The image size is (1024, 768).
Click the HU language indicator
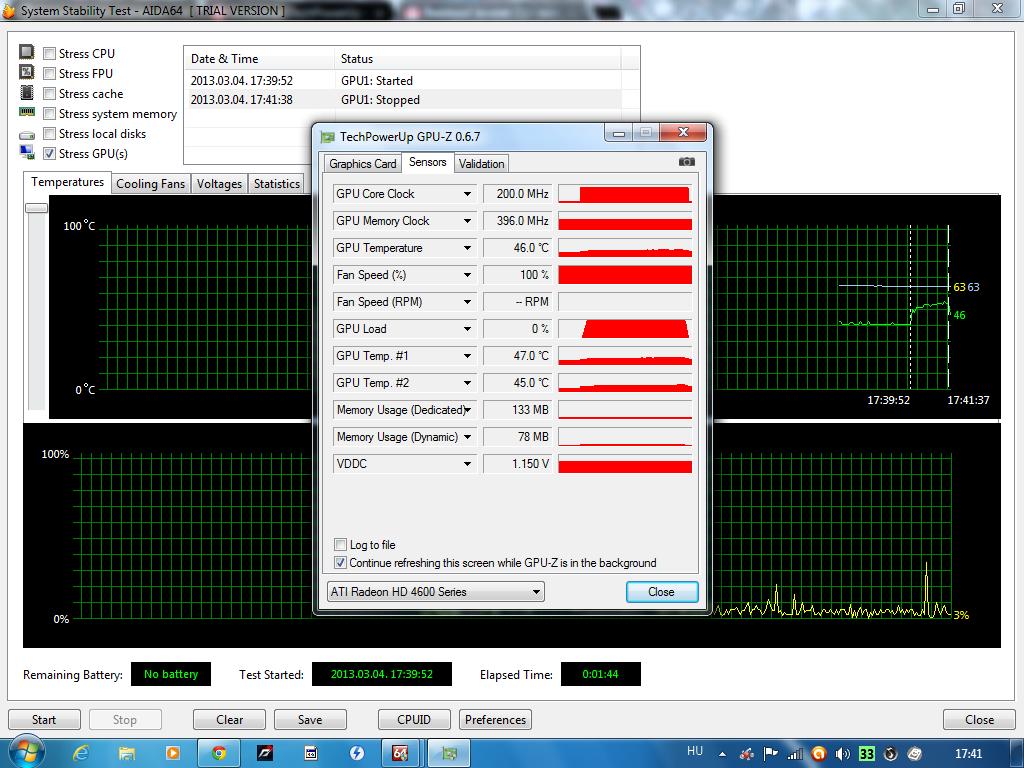[x=695, y=751]
